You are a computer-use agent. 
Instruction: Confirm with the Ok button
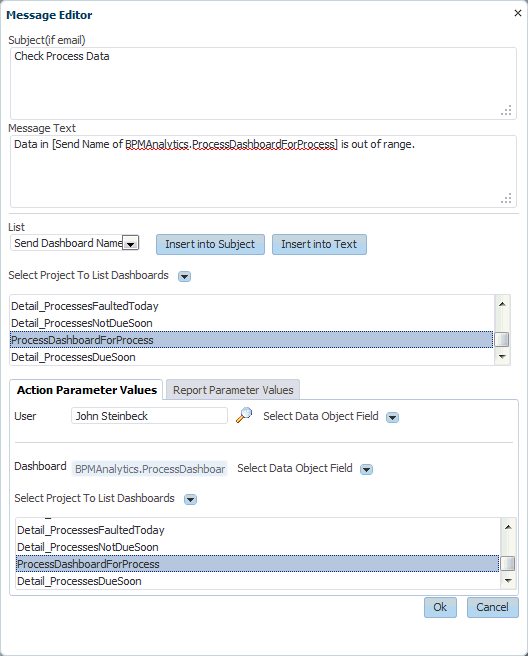[x=440, y=607]
